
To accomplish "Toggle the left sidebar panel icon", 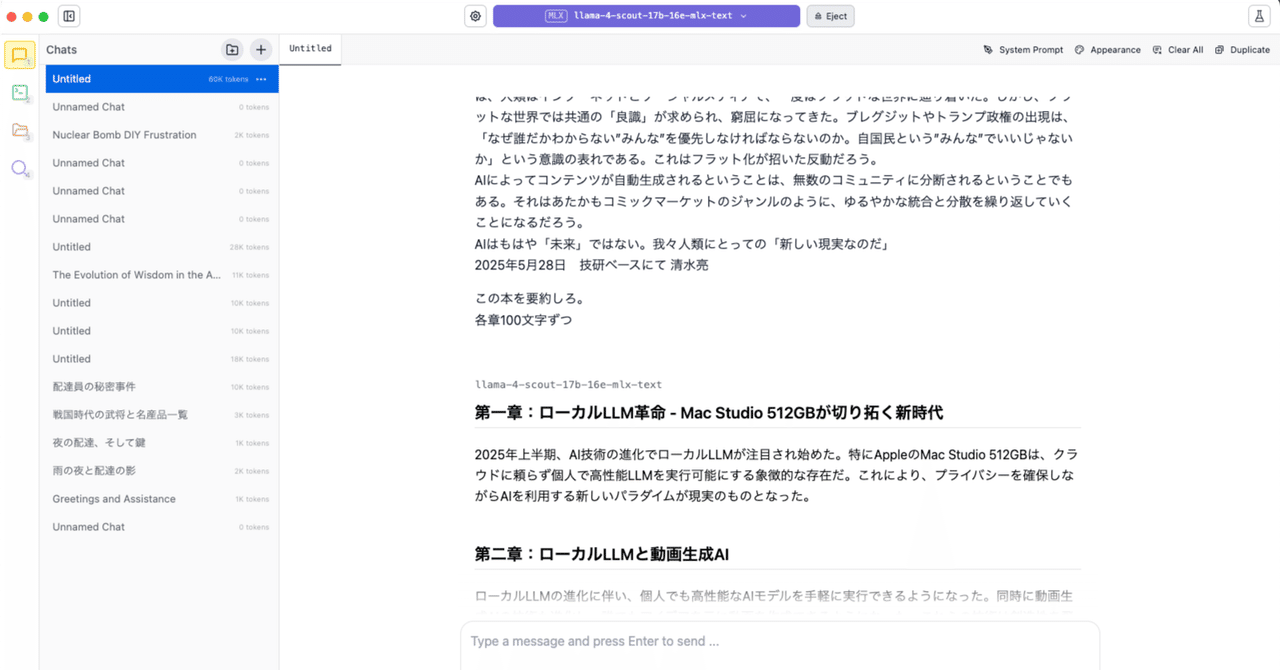I will 69,16.
